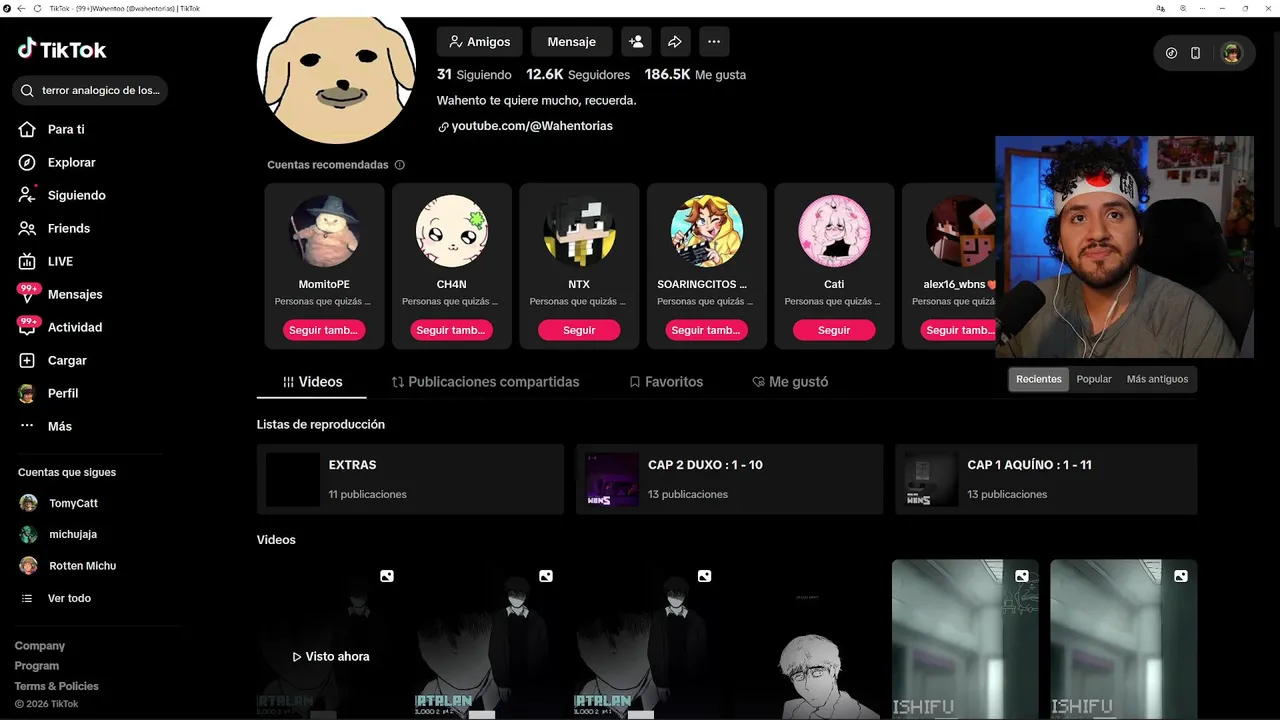Open the CAP 2 DUXO : 1 - 10 playlist
This screenshot has height=720, width=1280.
point(729,479)
